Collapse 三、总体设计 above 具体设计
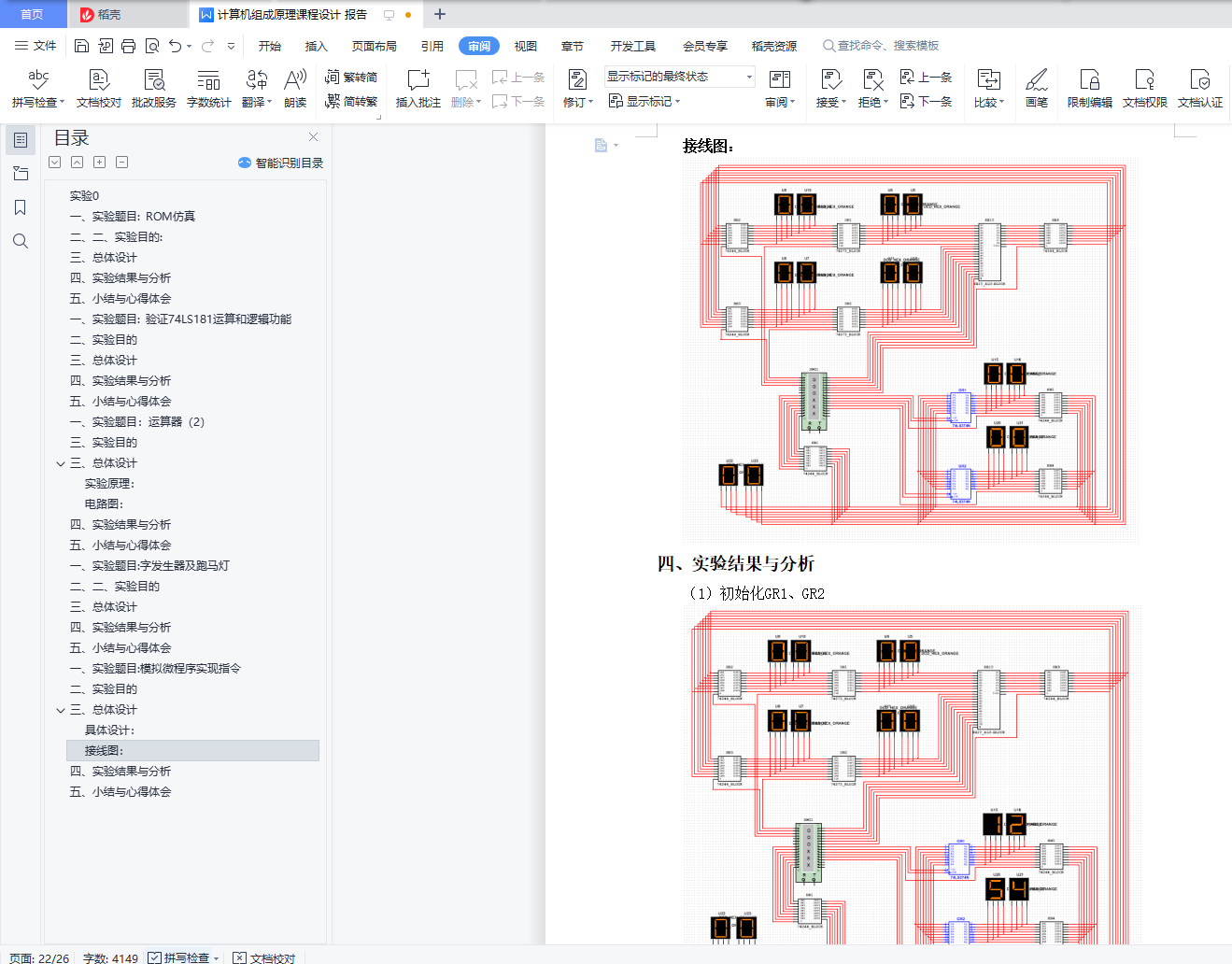 pyautogui.click(x=61, y=710)
